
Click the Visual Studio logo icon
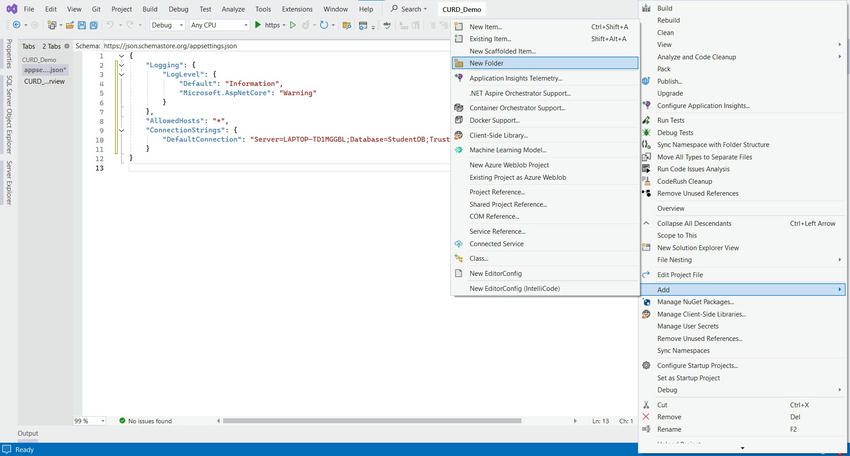[10, 9]
